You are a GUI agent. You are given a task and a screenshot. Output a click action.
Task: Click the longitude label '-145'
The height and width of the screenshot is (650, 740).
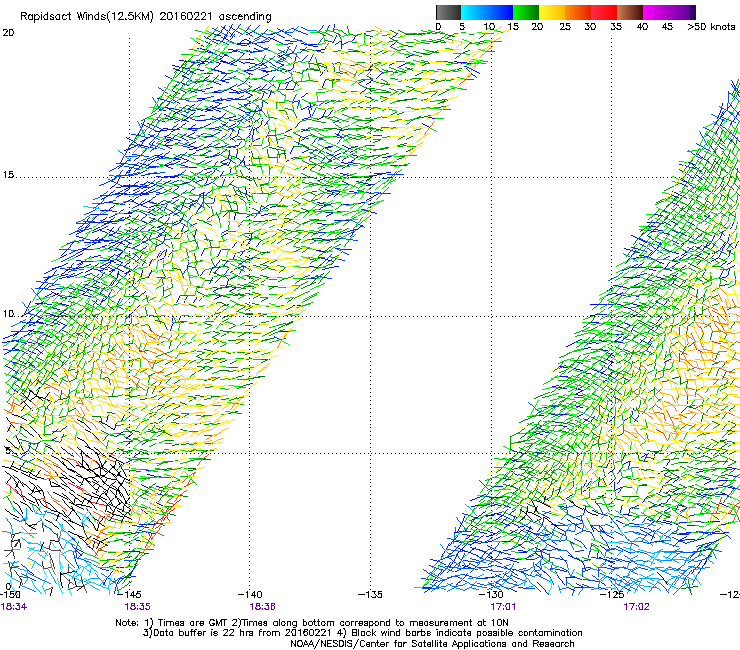(x=129, y=594)
